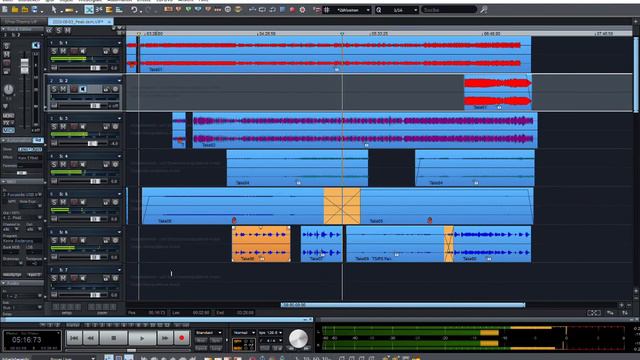Click the toolbar search input field
This screenshot has height=360, width=640.
coord(449,10)
